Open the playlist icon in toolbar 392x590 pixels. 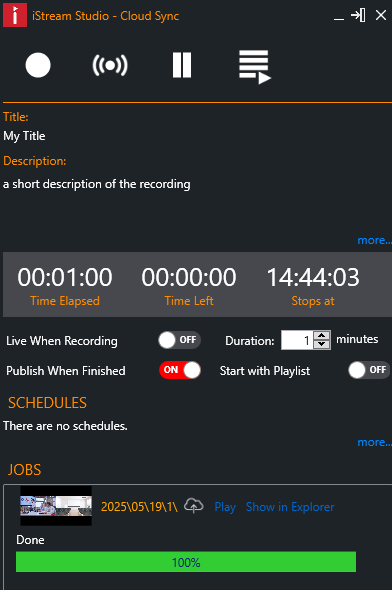255,67
